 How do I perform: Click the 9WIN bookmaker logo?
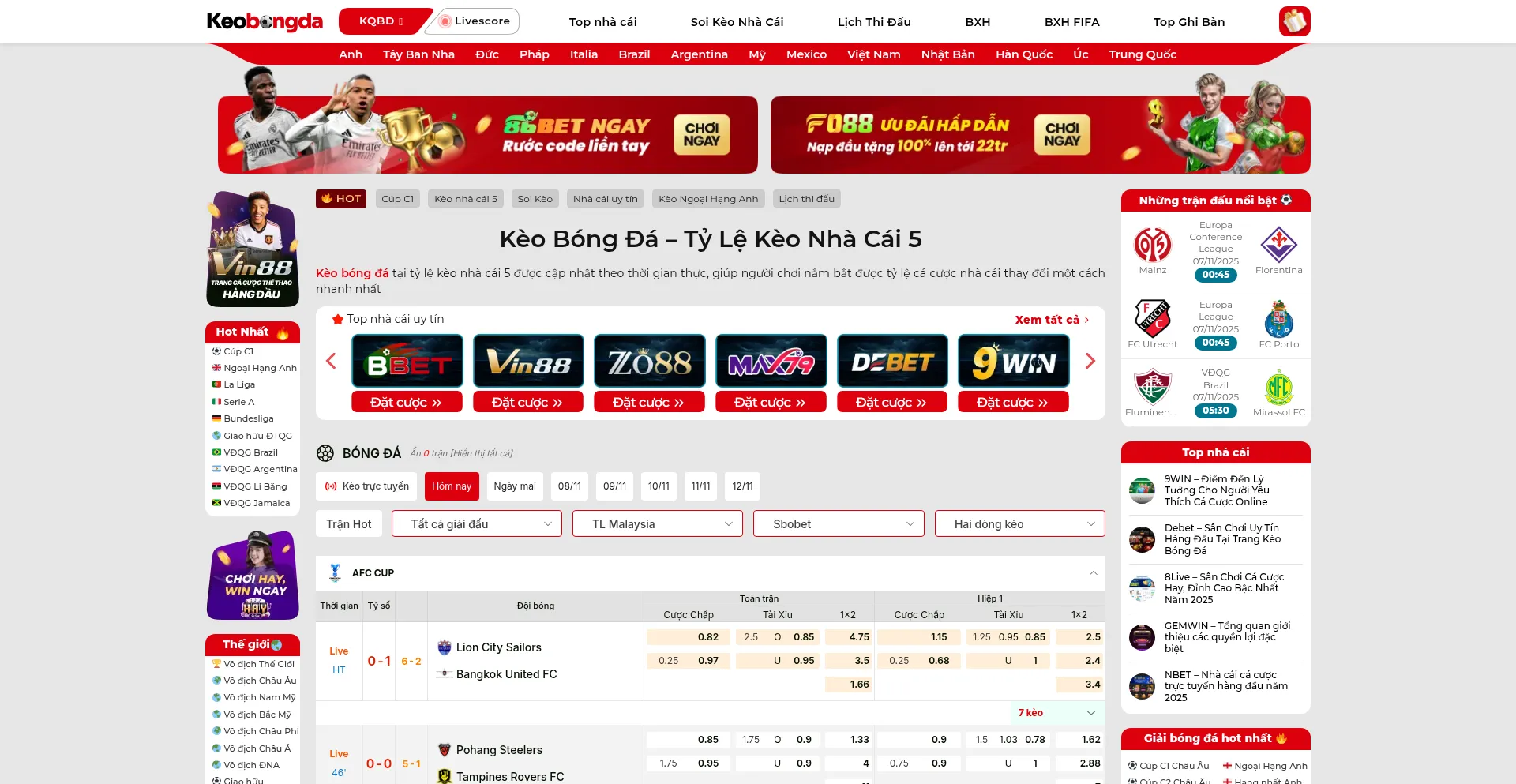tap(1014, 361)
